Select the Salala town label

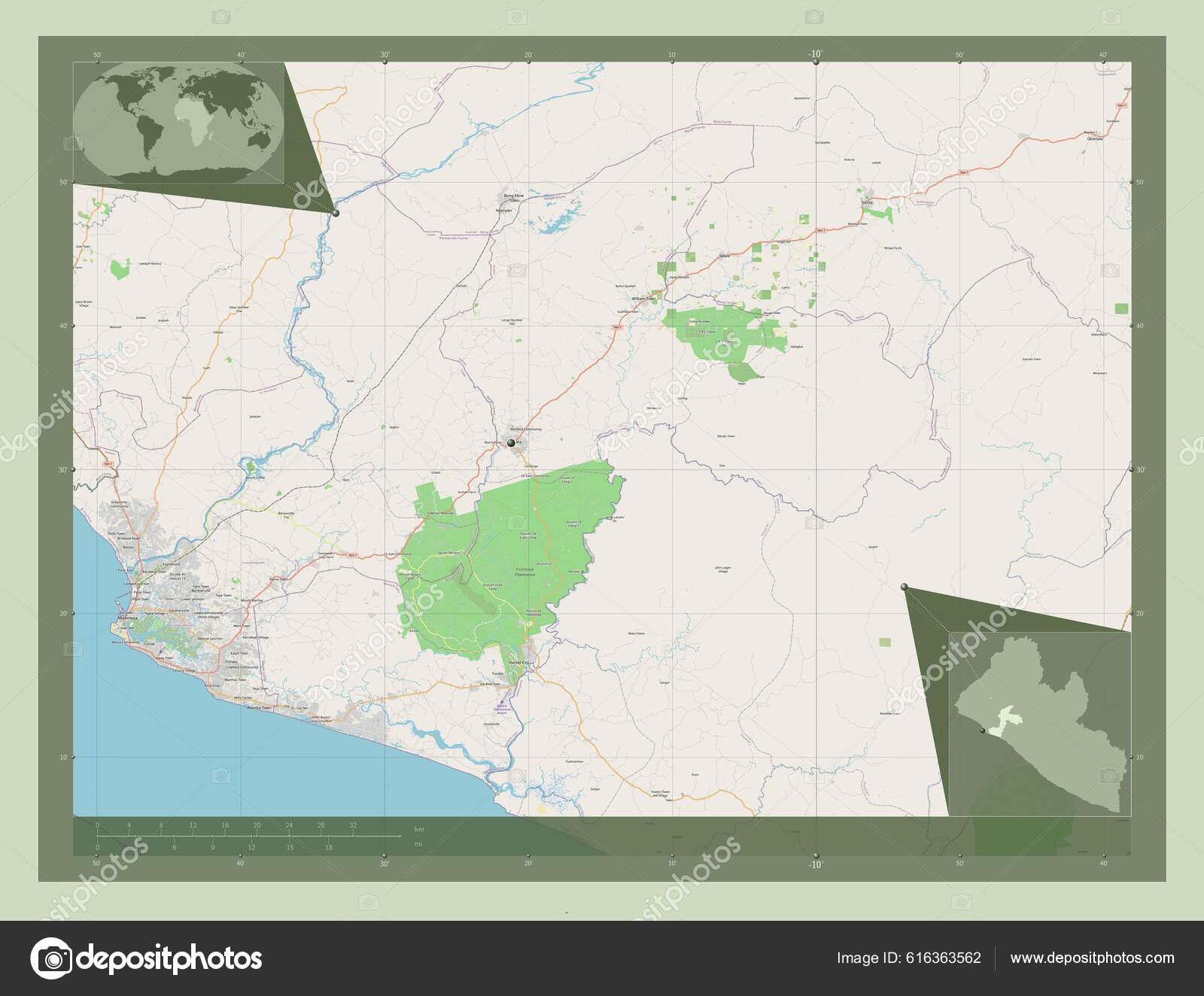(x=725, y=256)
